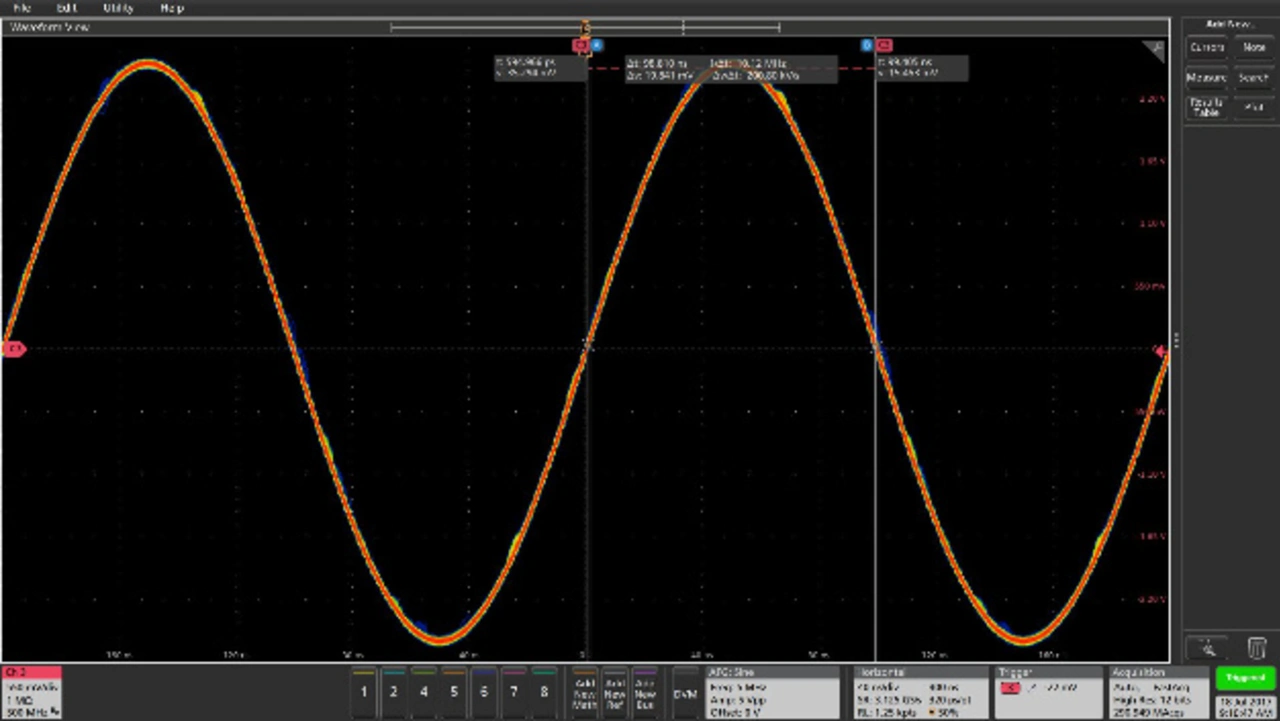Click the Waveform View title

(48, 27)
